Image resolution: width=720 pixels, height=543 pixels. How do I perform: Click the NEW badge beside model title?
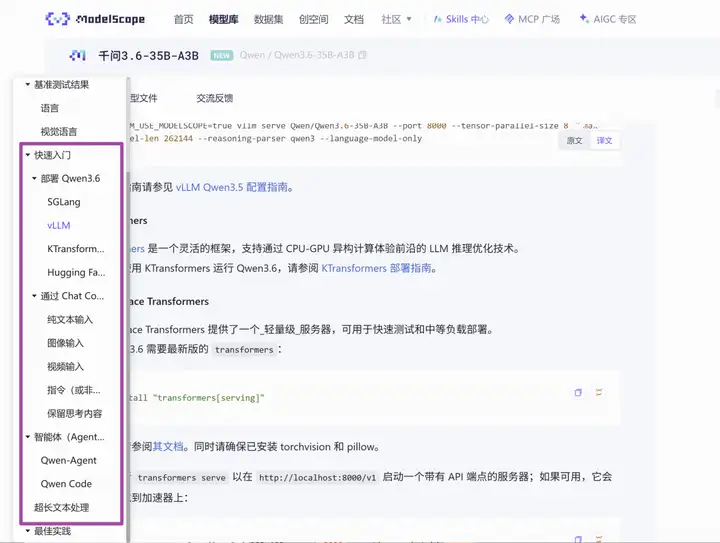click(222, 56)
